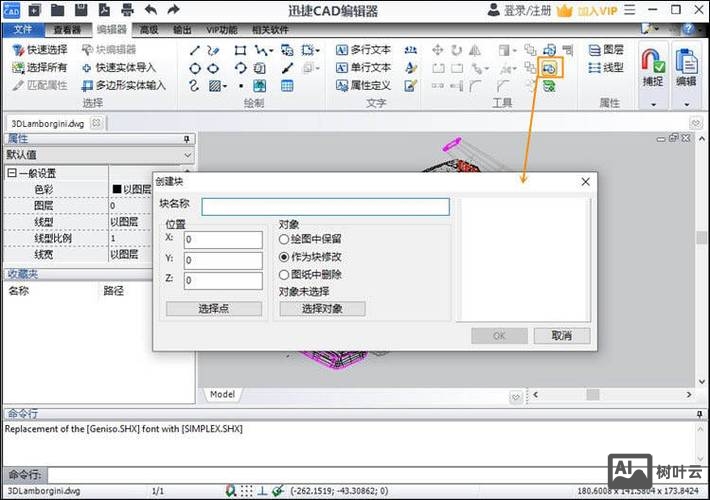Viewport: 710px width, 500px height.
Task: Insert a table from draw group
Action: click(x=287, y=86)
